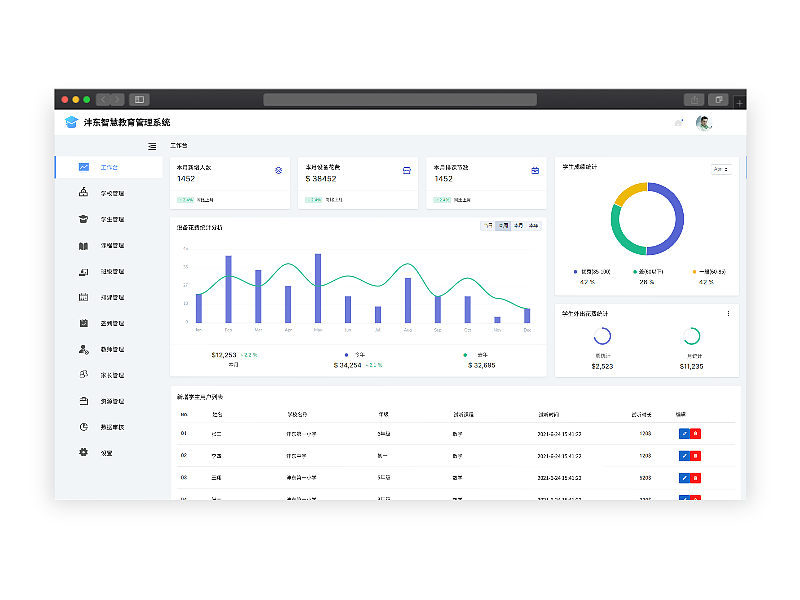Go forward using browser forward arrow

(x=117, y=99)
